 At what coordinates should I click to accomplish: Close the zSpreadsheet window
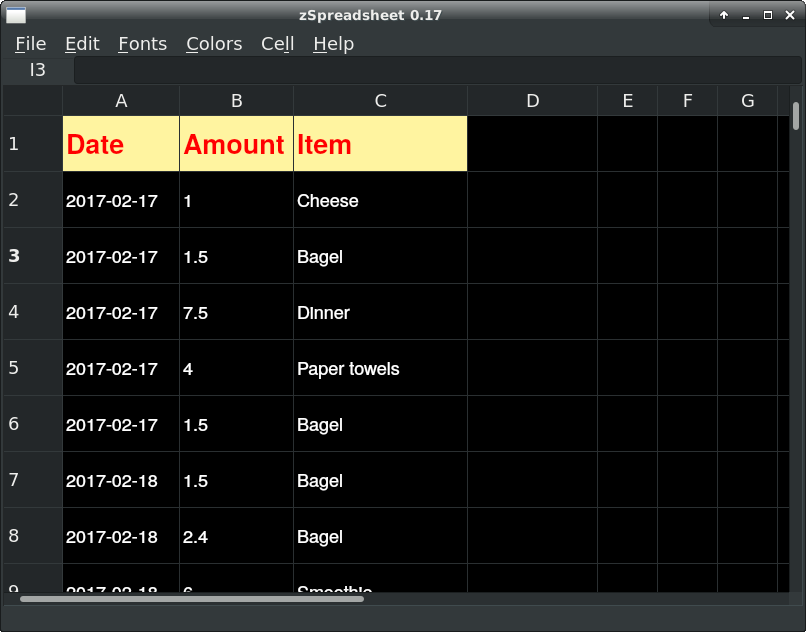coord(790,15)
